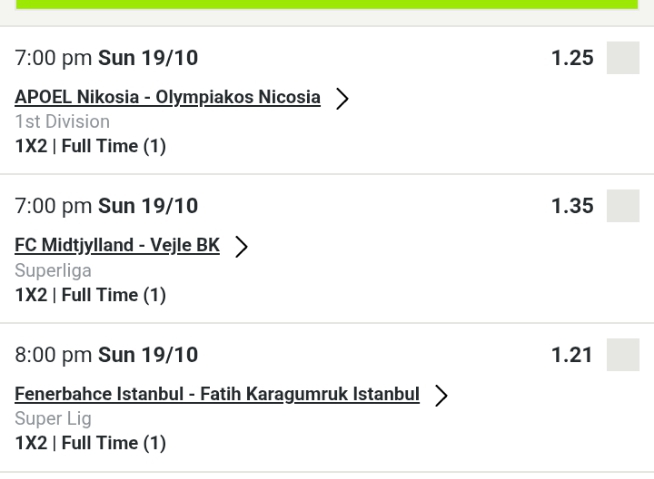654x479 pixels.
Task: Click the 1.35 odds value
Action: [572, 207]
